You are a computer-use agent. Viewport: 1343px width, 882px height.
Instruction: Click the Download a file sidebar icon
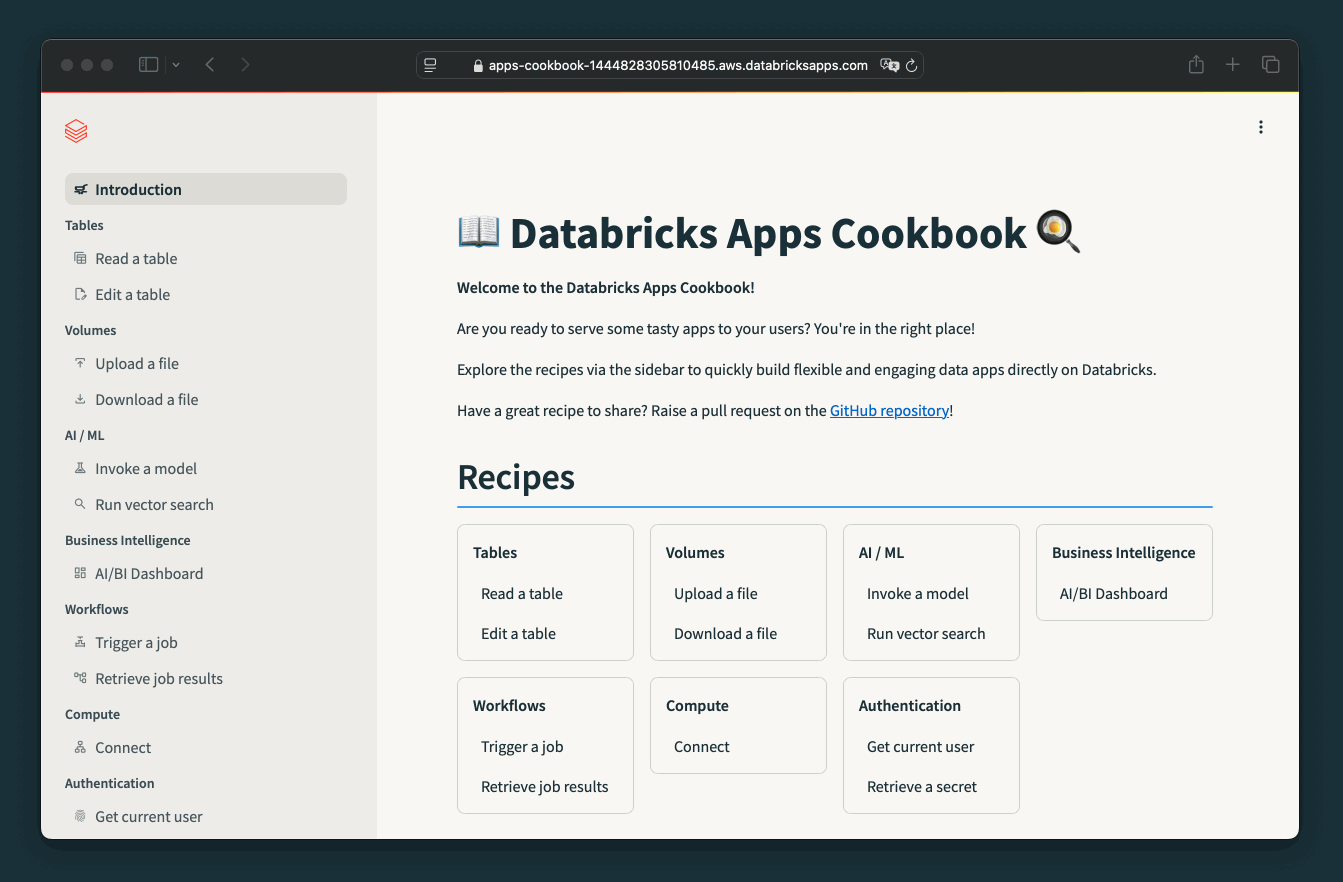80,399
